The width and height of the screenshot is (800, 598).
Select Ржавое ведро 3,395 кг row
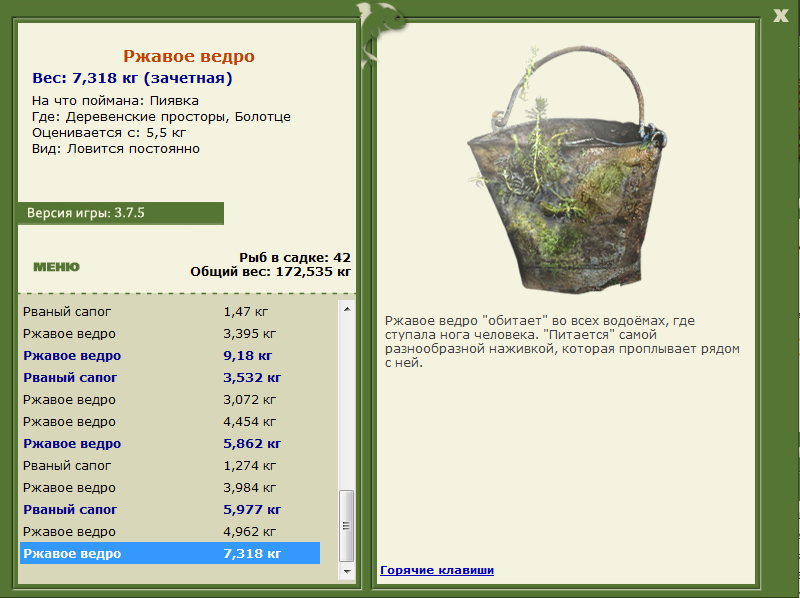(x=170, y=333)
